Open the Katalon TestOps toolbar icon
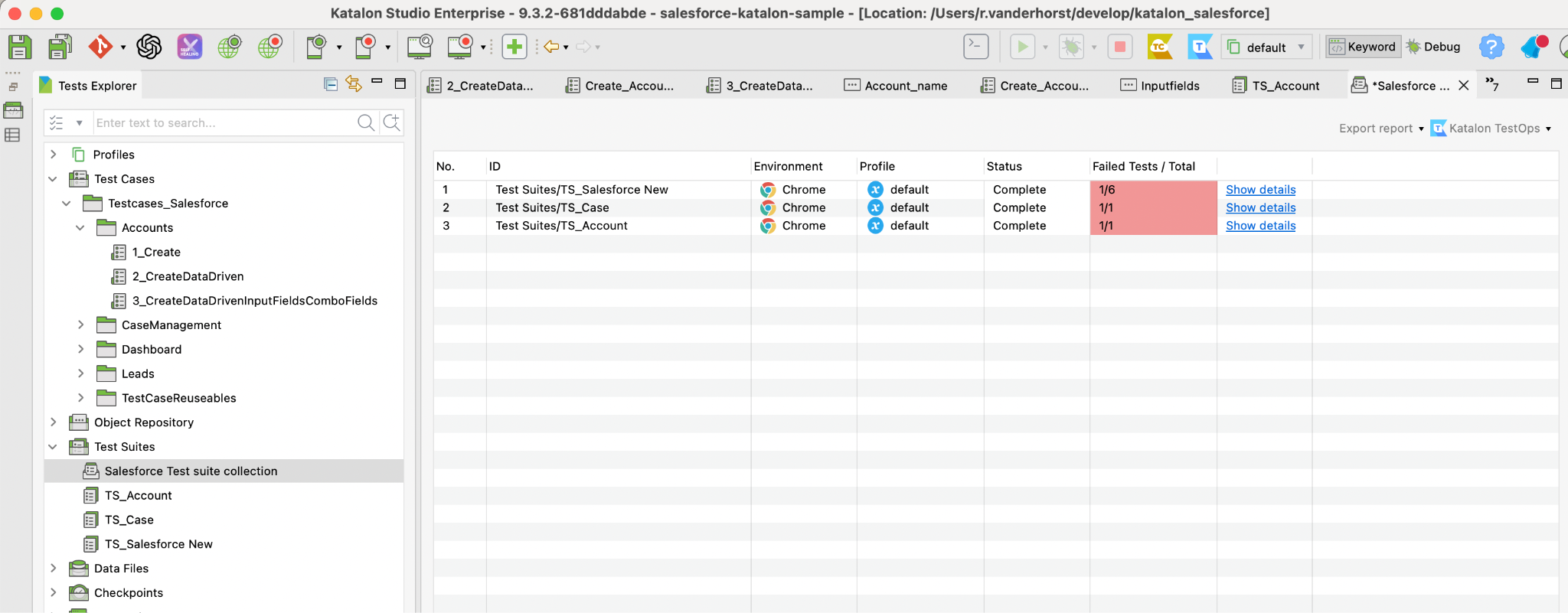The height and width of the screenshot is (613, 1568). [1200, 47]
